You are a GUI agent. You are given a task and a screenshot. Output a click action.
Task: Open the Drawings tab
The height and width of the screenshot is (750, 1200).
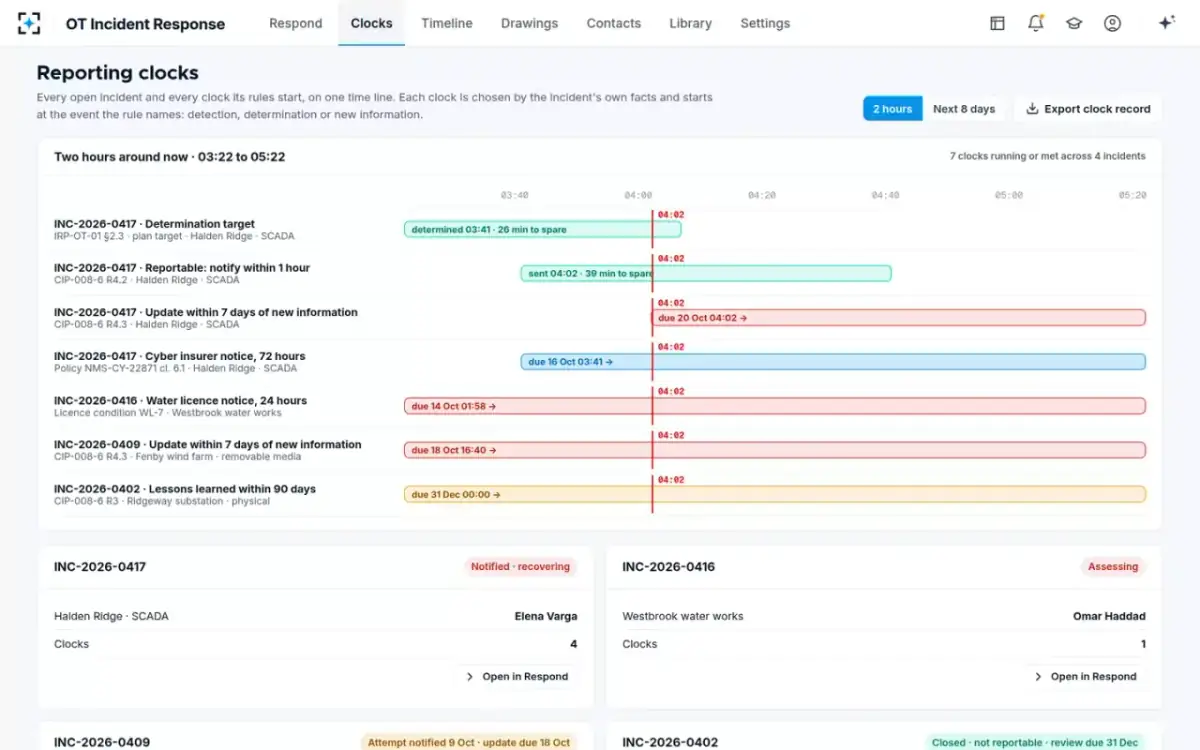(x=529, y=23)
